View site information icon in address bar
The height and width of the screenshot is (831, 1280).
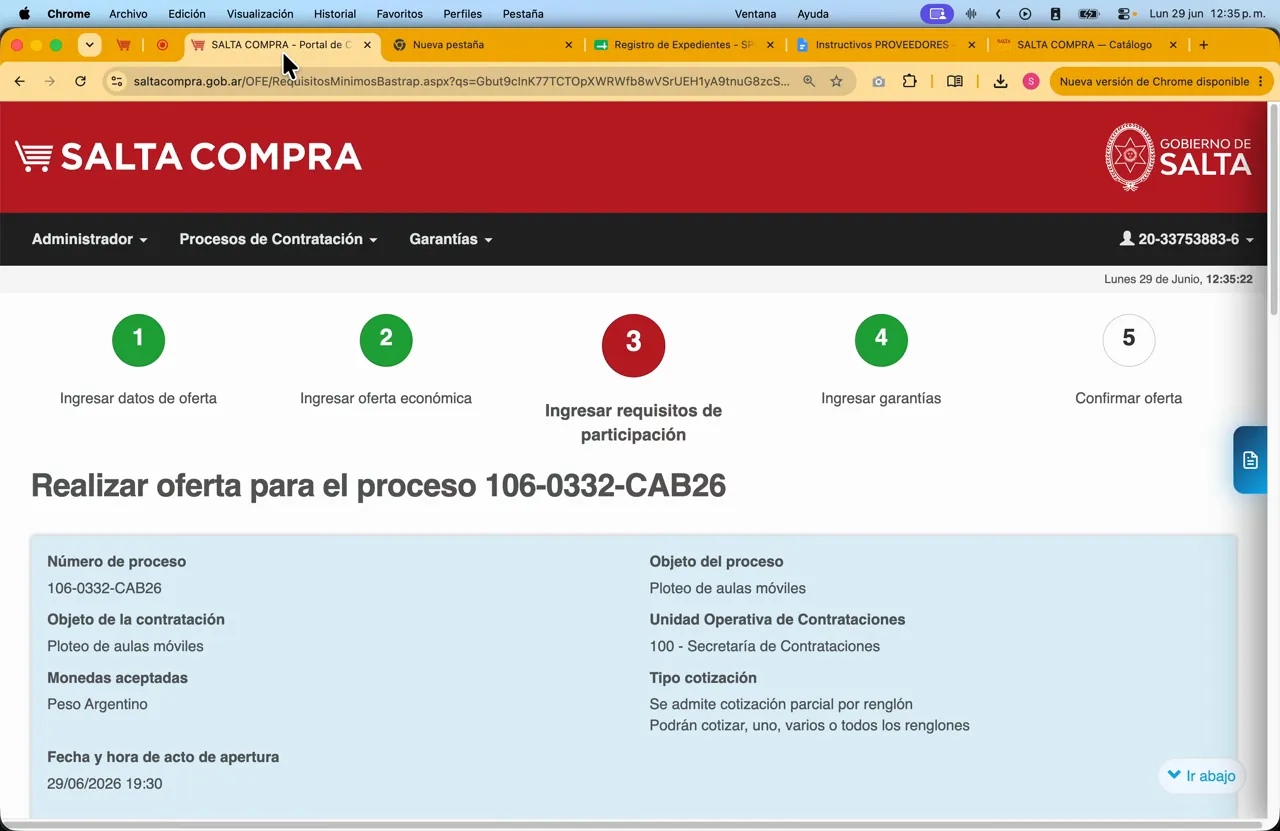coord(117,81)
